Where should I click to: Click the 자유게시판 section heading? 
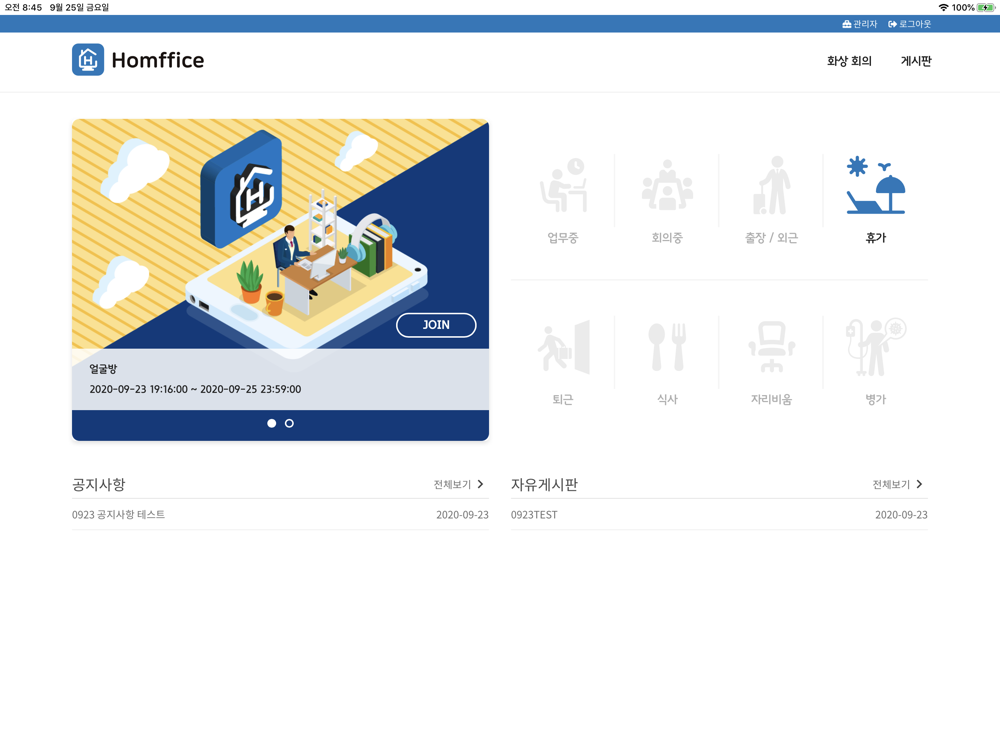544,485
